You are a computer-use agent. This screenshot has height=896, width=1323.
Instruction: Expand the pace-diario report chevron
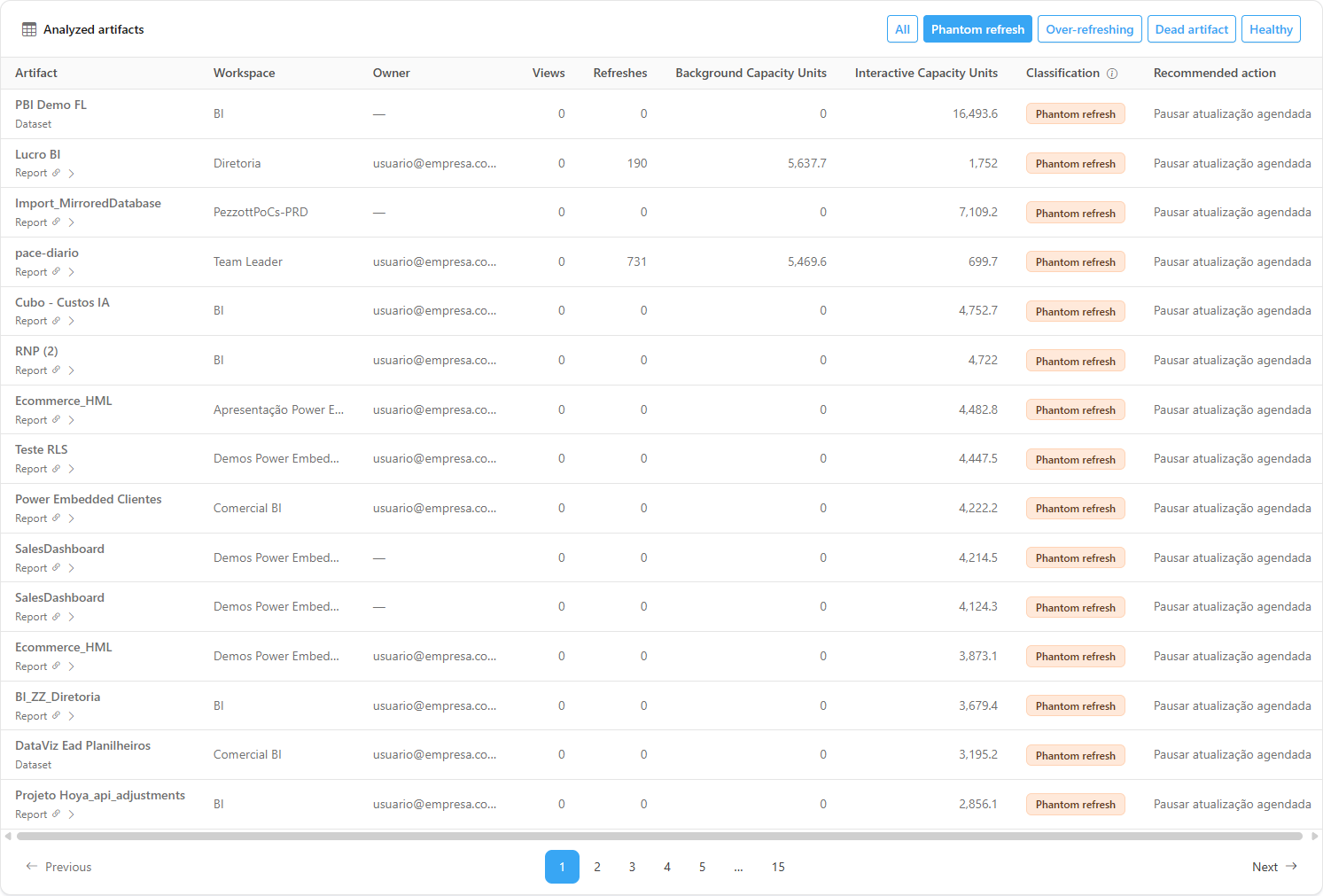click(72, 273)
